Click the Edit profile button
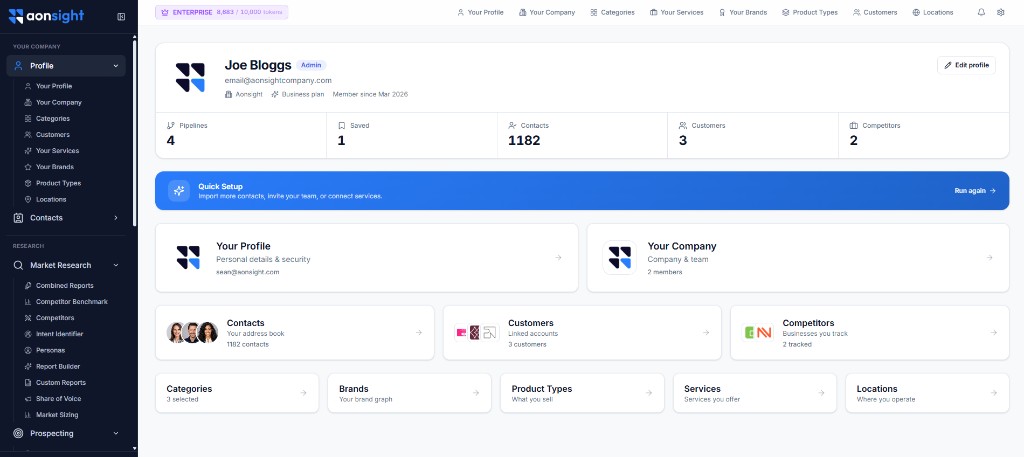Image resolution: width=1024 pixels, height=457 pixels. click(966, 65)
